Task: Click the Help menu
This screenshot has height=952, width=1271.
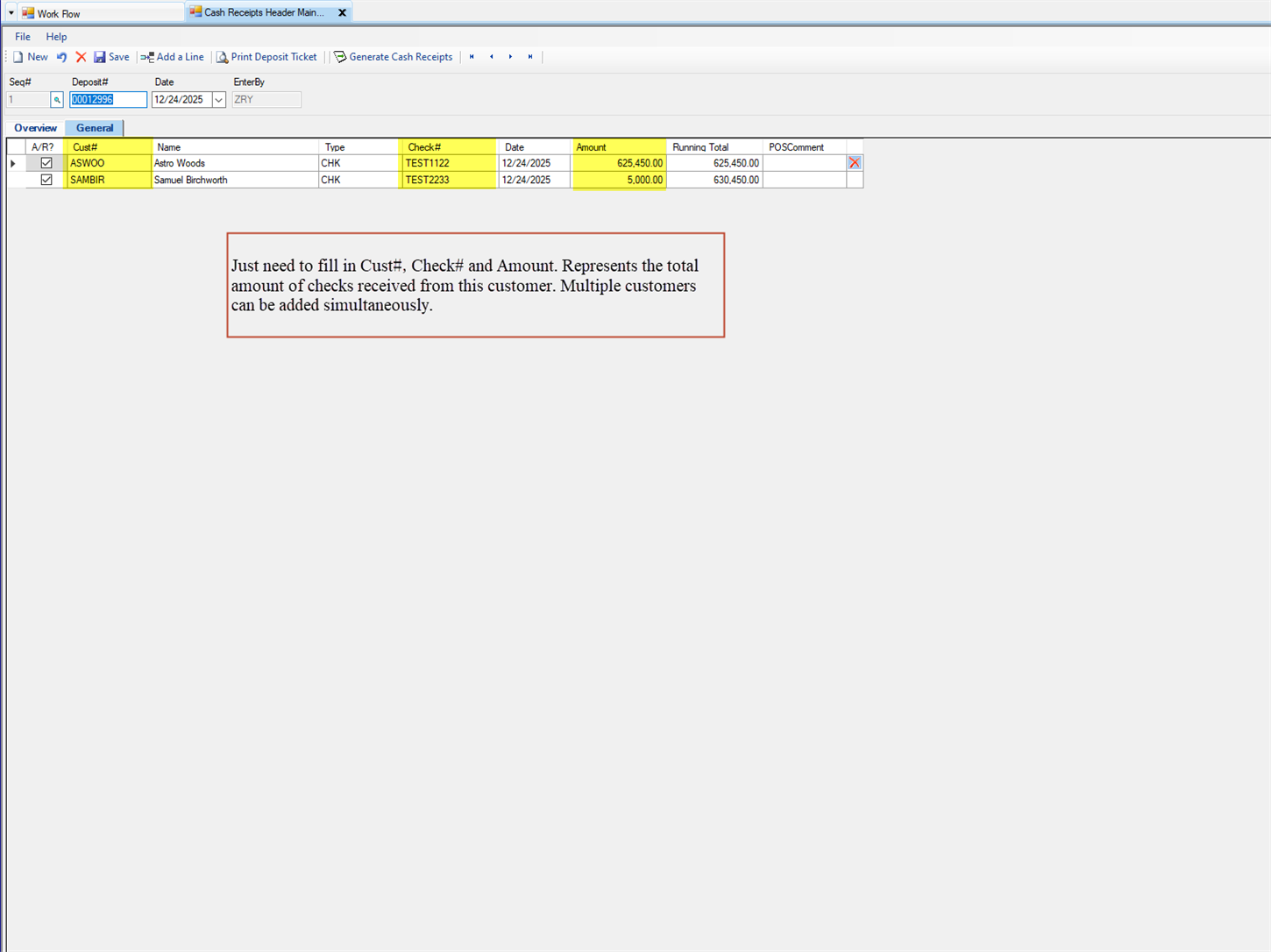Action: click(x=56, y=37)
